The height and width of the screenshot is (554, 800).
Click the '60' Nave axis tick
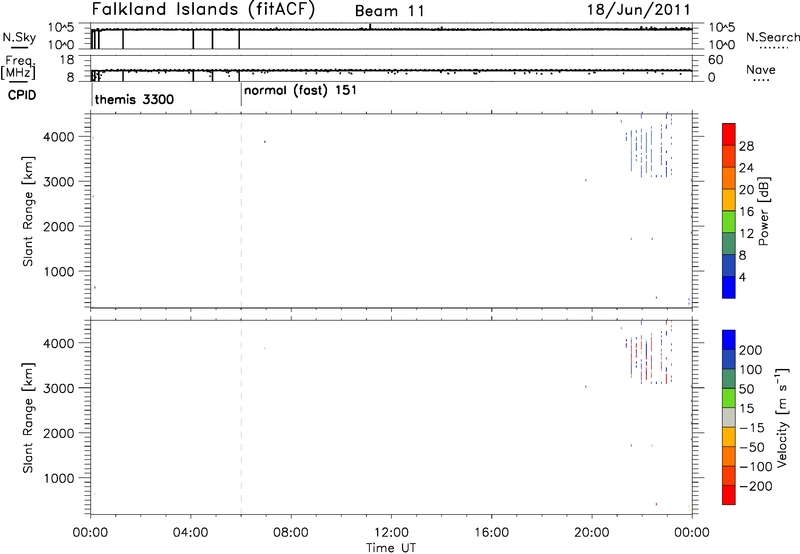[716, 60]
